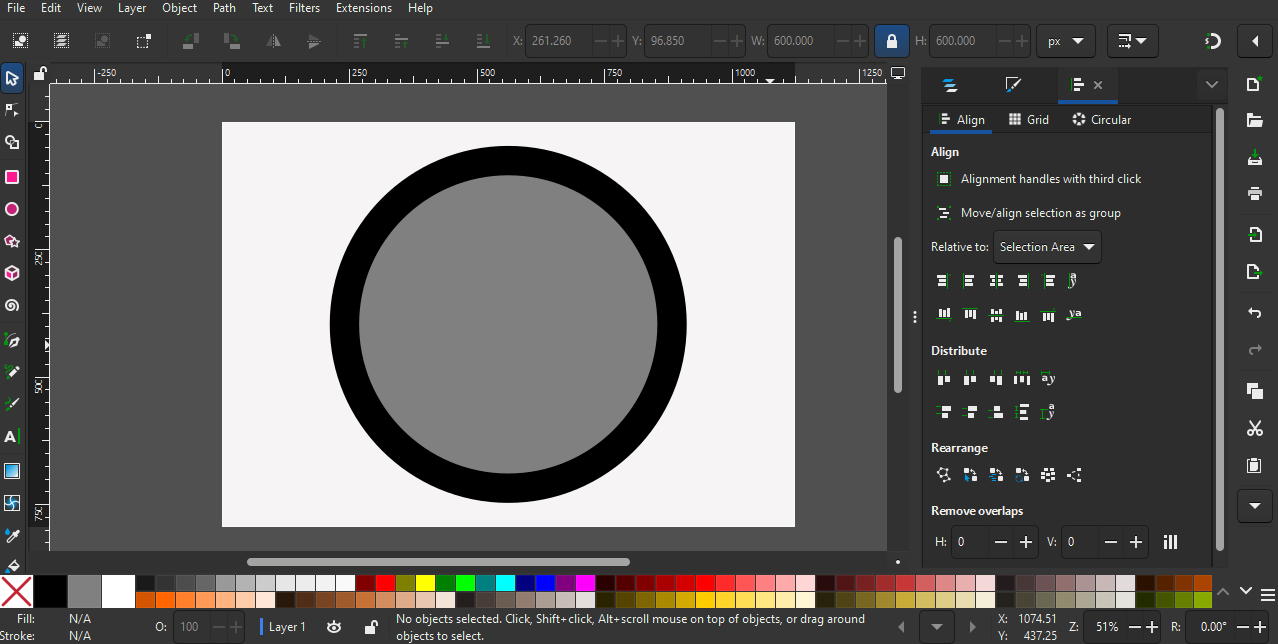Screen dimensions: 1278x644
Task: Choose the Node editing tool
Action: click(12, 110)
